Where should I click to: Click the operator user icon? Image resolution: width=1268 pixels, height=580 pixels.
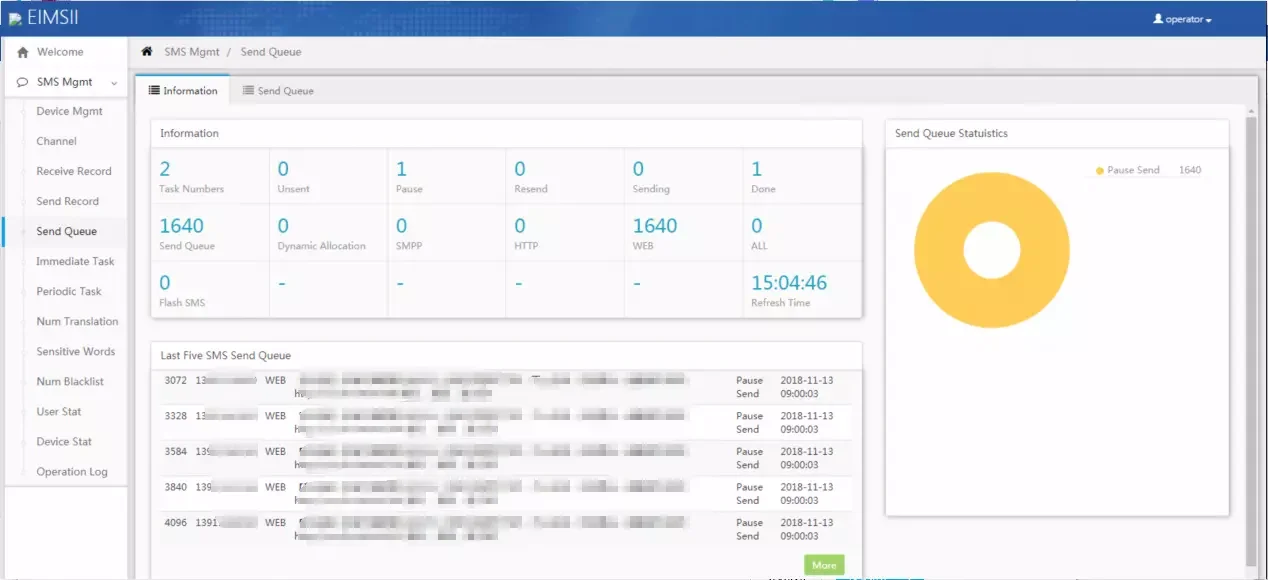tap(1158, 19)
